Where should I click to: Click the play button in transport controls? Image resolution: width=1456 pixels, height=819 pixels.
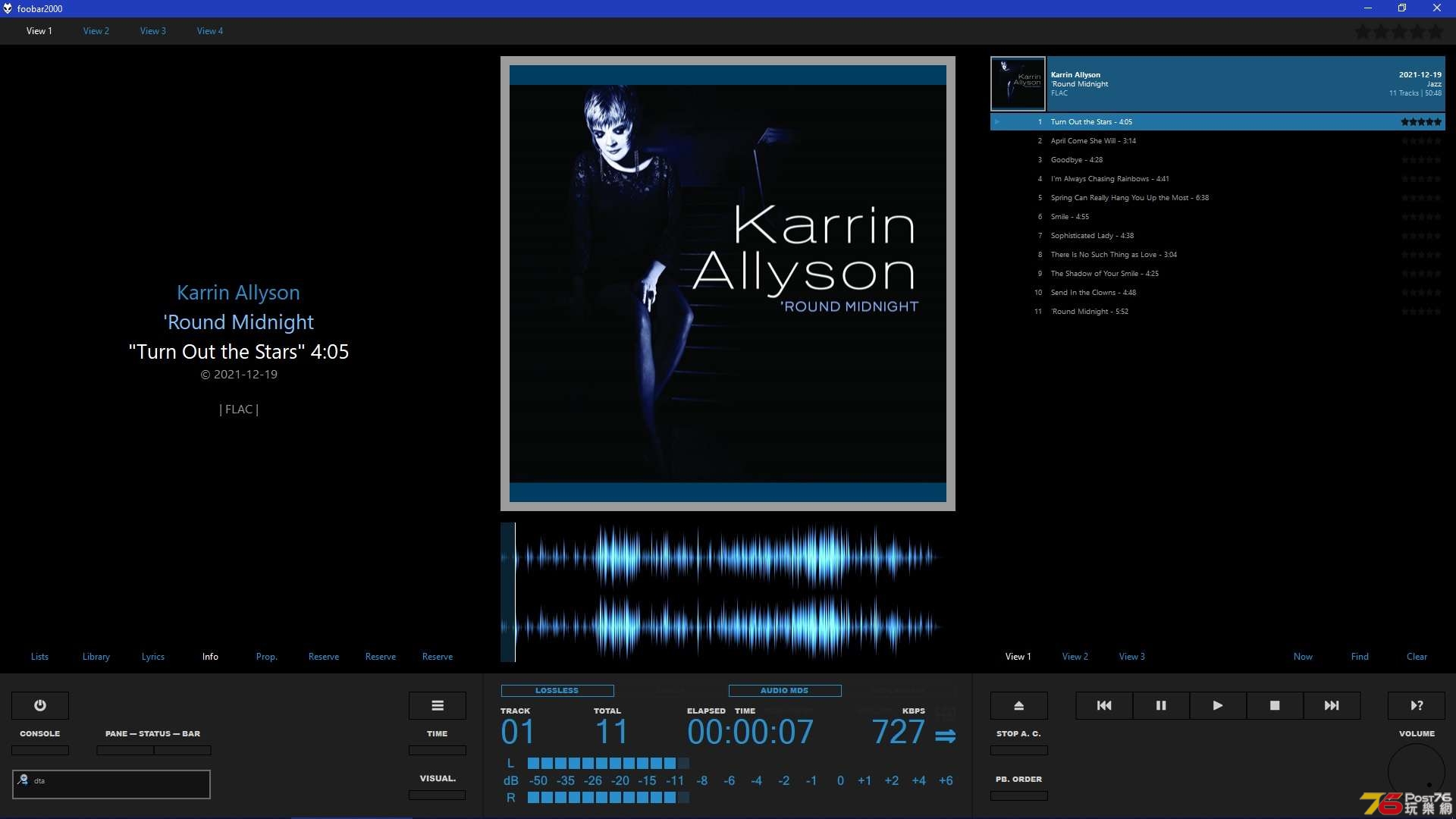(1218, 705)
